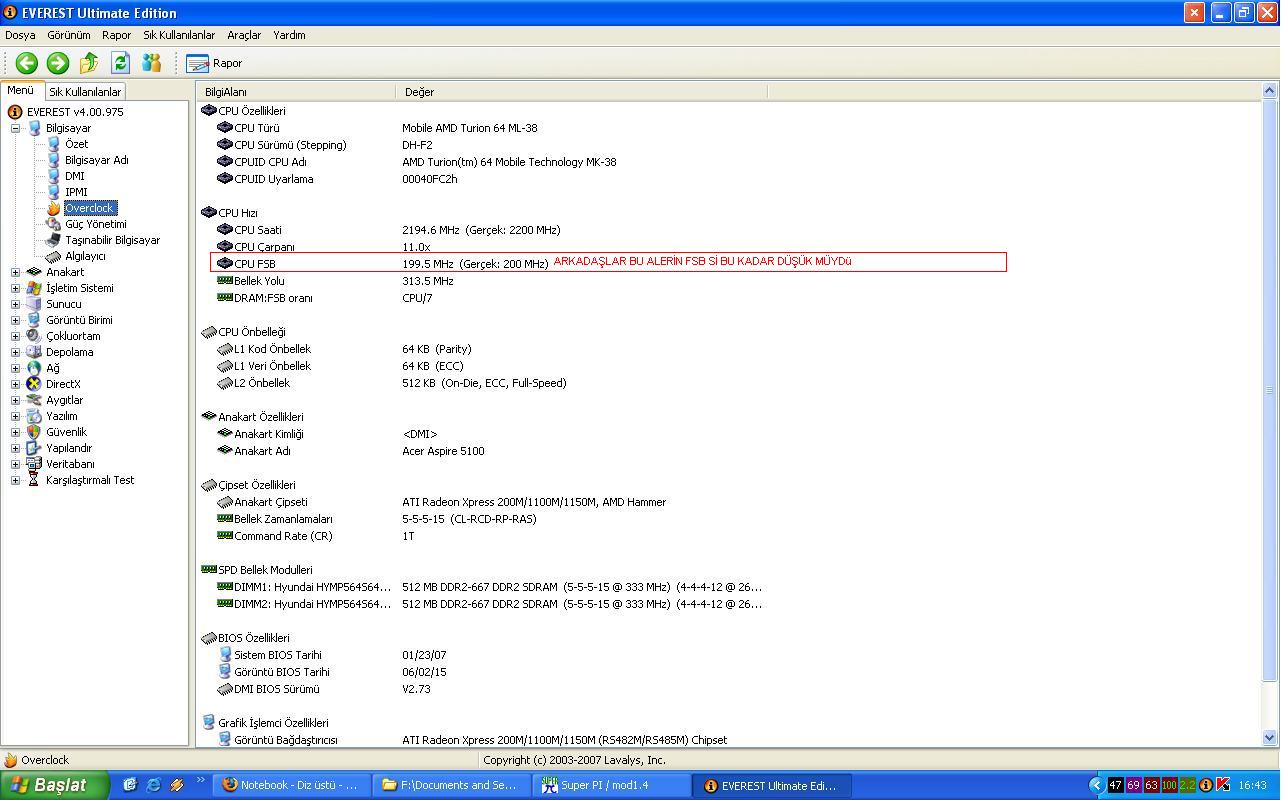Image resolution: width=1281 pixels, height=800 pixels.
Task: Switch to F:\Documents and Se... folder taskbar button
Action: 453,785
